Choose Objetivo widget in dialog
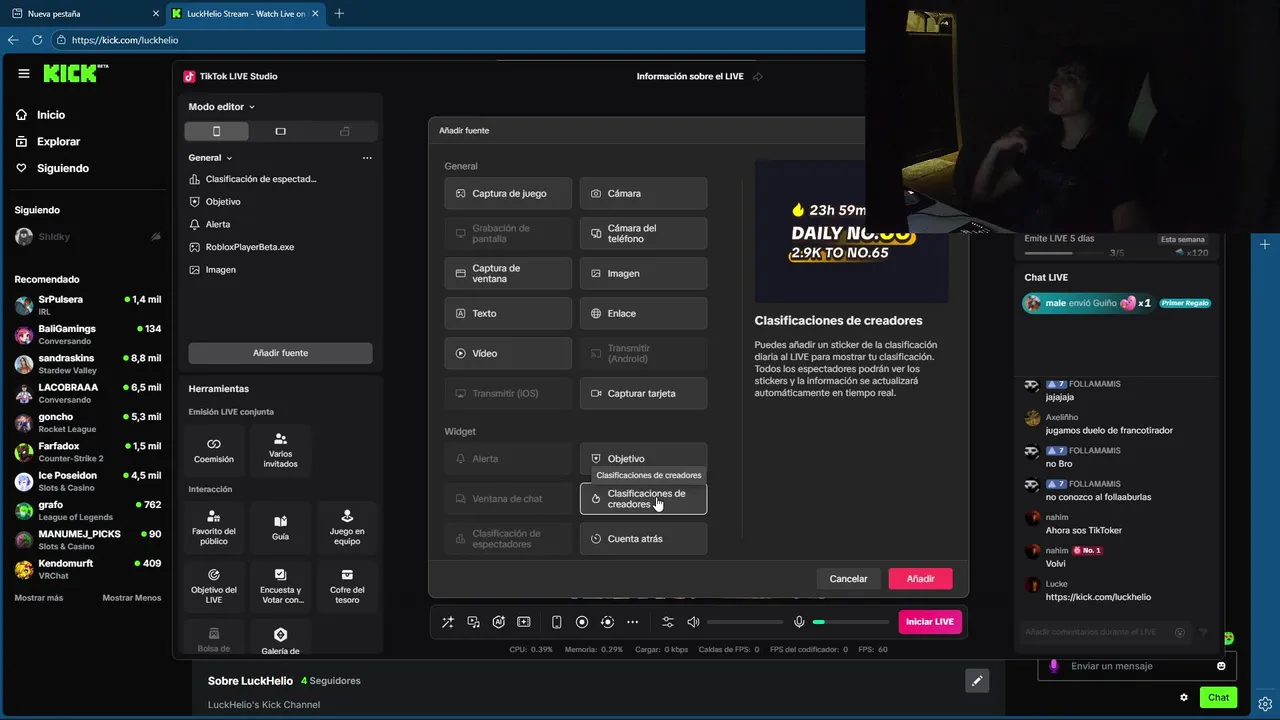The height and width of the screenshot is (720, 1280). click(x=643, y=458)
